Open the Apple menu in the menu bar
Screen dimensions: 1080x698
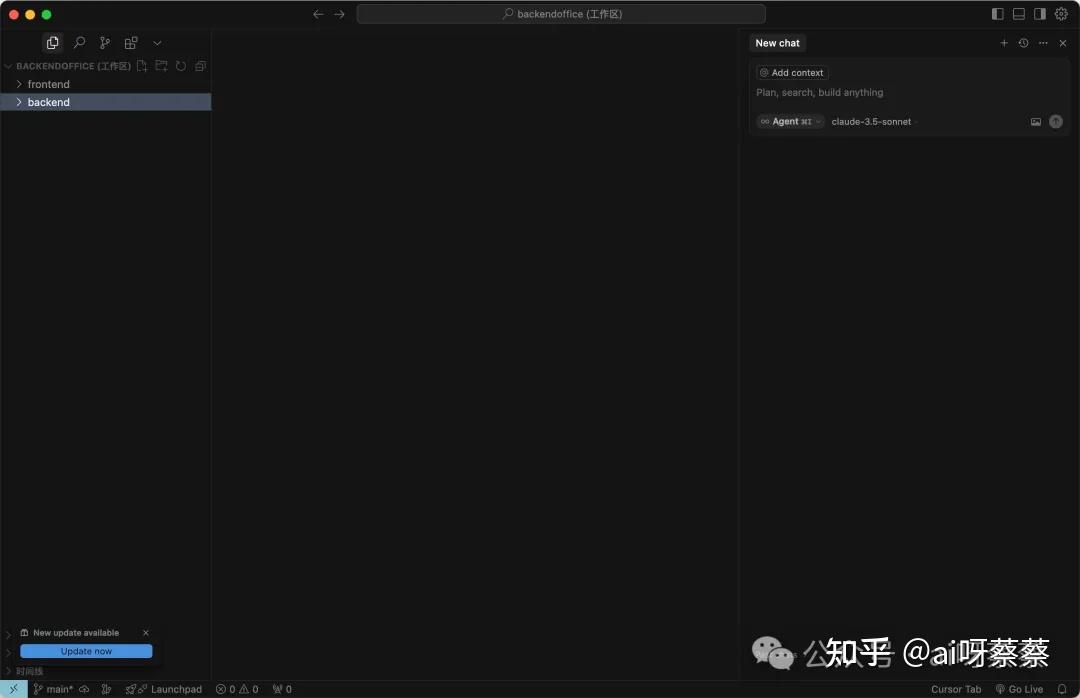pos(14,14)
